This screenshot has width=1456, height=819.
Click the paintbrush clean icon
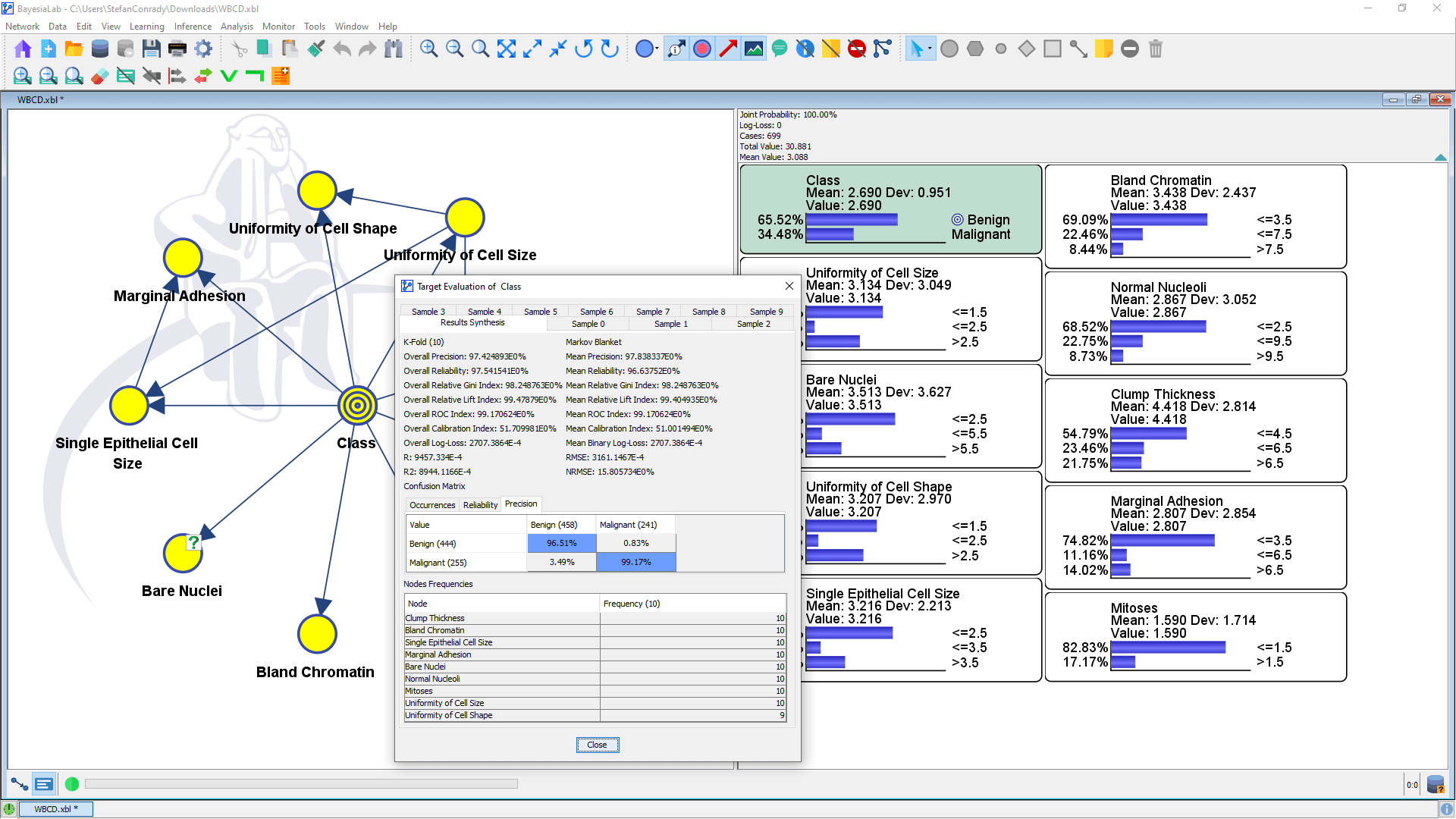click(x=315, y=49)
